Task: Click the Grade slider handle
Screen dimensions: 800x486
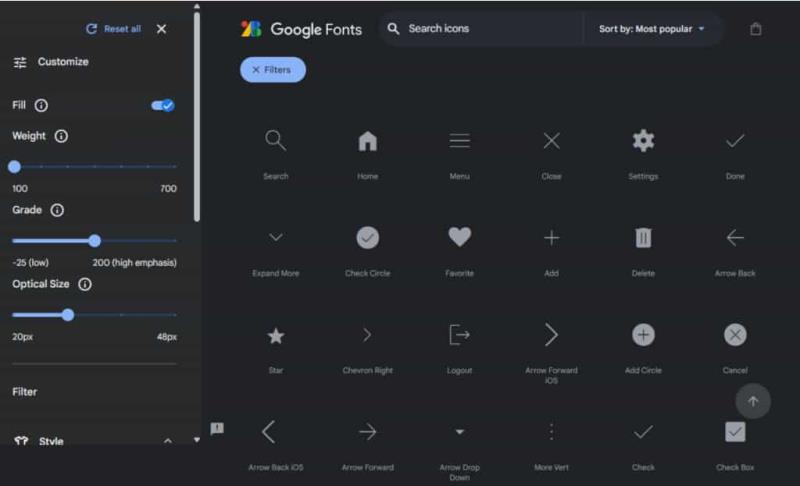Action: tap(94, 241)
